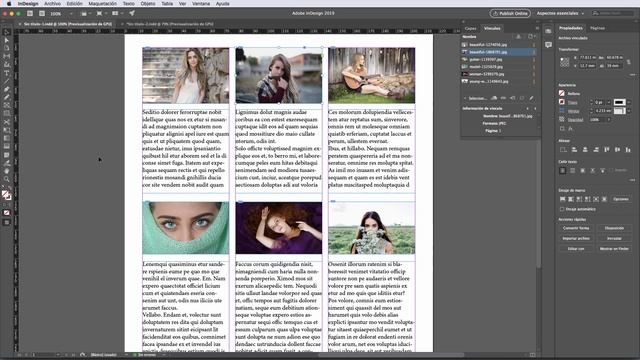Select wrap around object shape option
640x360 pixels.
click(582, 170)
